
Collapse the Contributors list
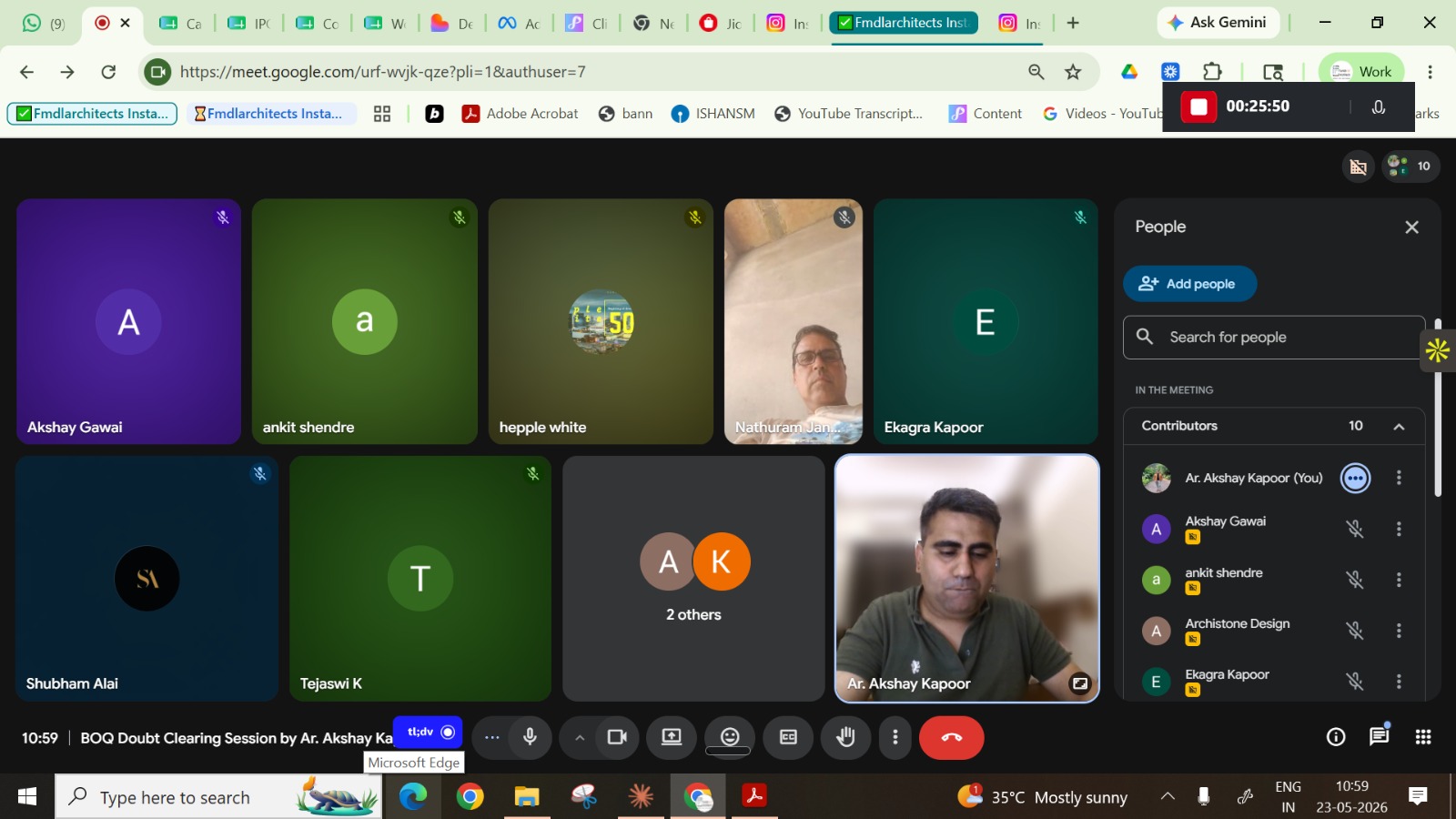1399,426
